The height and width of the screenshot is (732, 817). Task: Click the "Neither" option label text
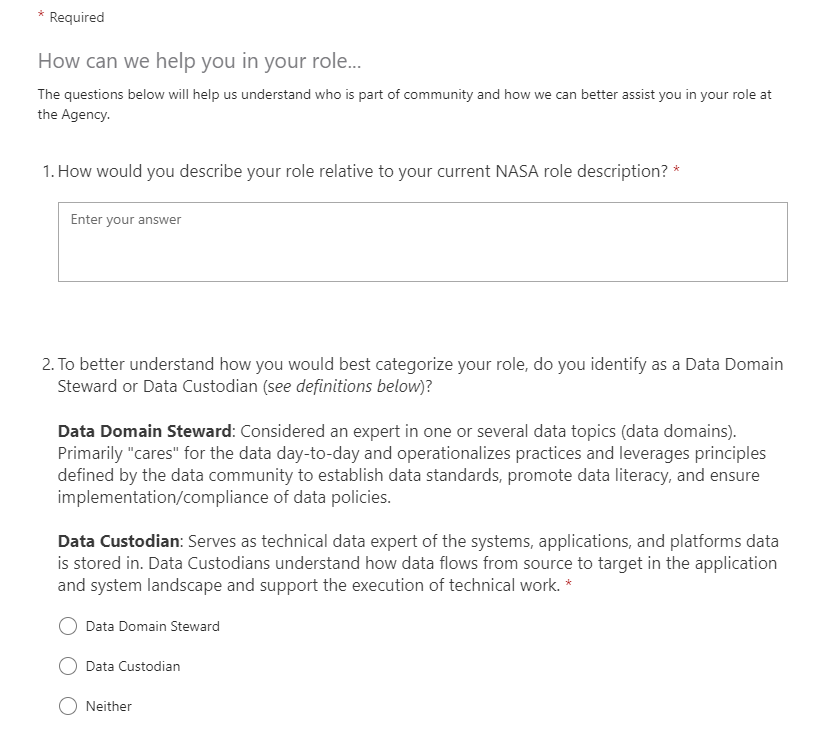pos(109,706)
